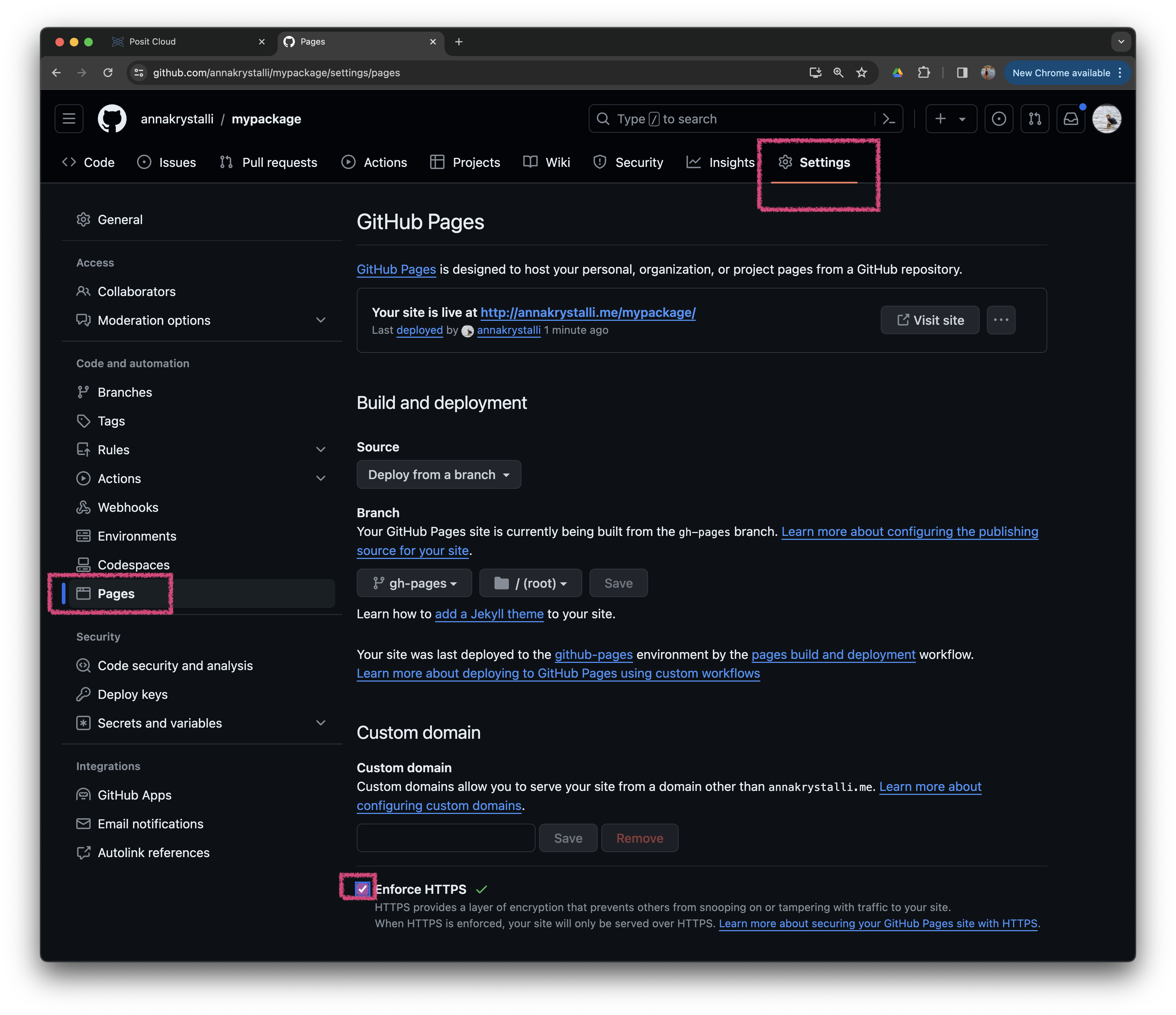
Task: Open Webhooks in sidebar
Action: click(x=118, y=508)
